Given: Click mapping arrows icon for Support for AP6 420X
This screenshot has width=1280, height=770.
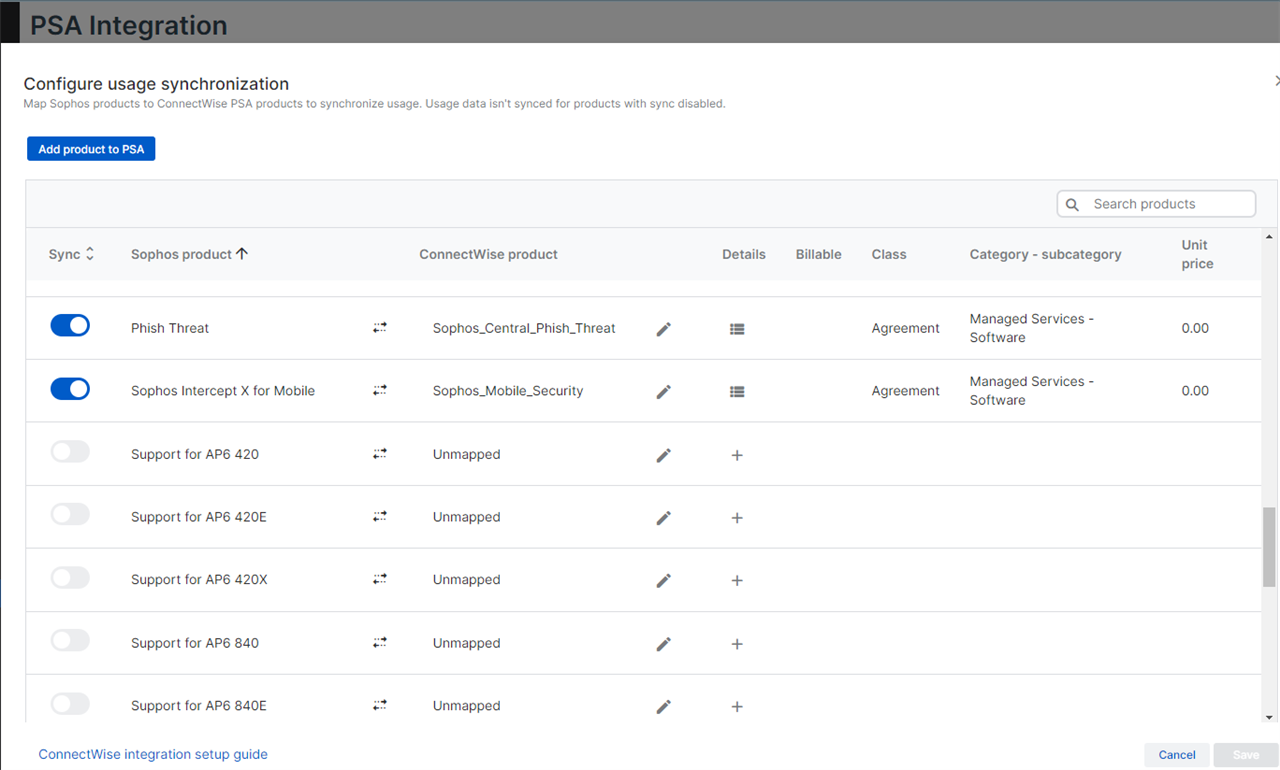Looking at the screenshot, I should (380, 579).
